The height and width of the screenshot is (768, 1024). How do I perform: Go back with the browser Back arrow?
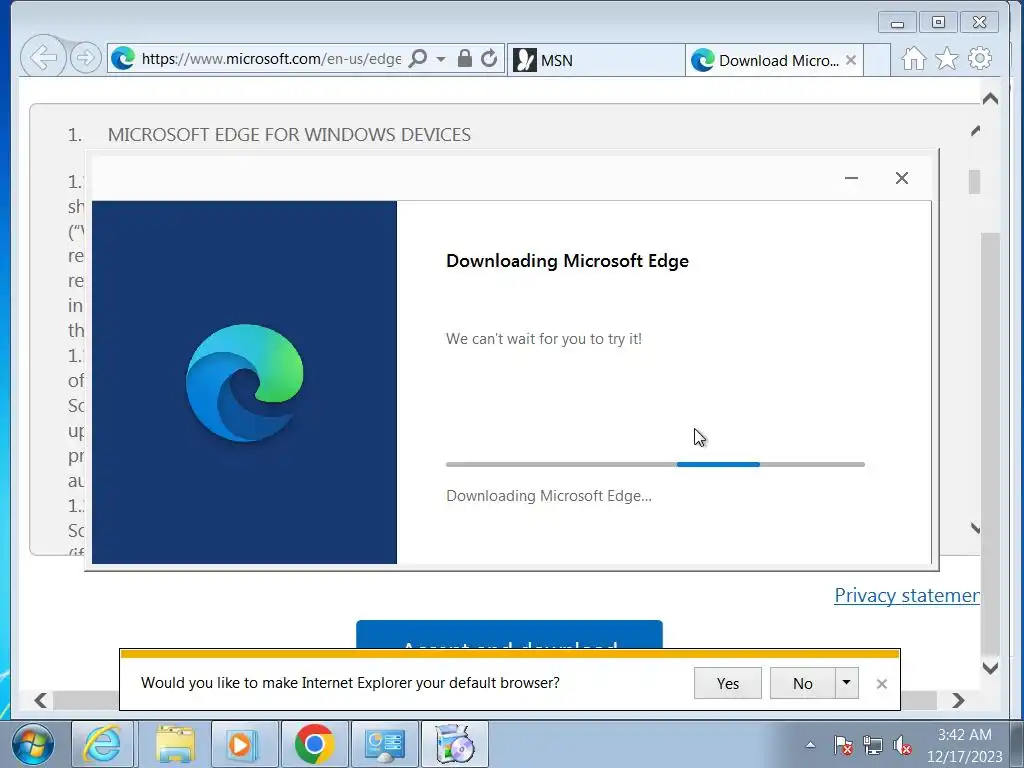(43, 57)
